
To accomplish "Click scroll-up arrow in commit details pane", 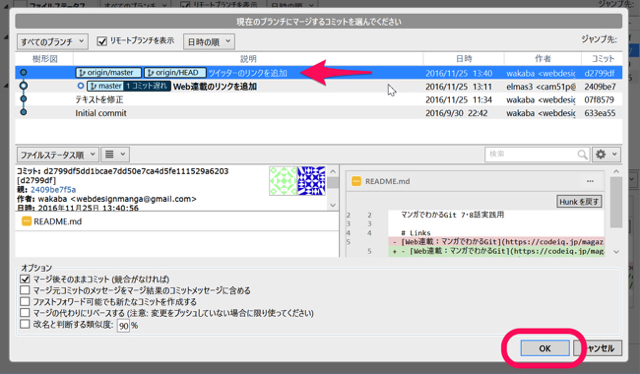I will pyautogui.click(x=333, y=171).
